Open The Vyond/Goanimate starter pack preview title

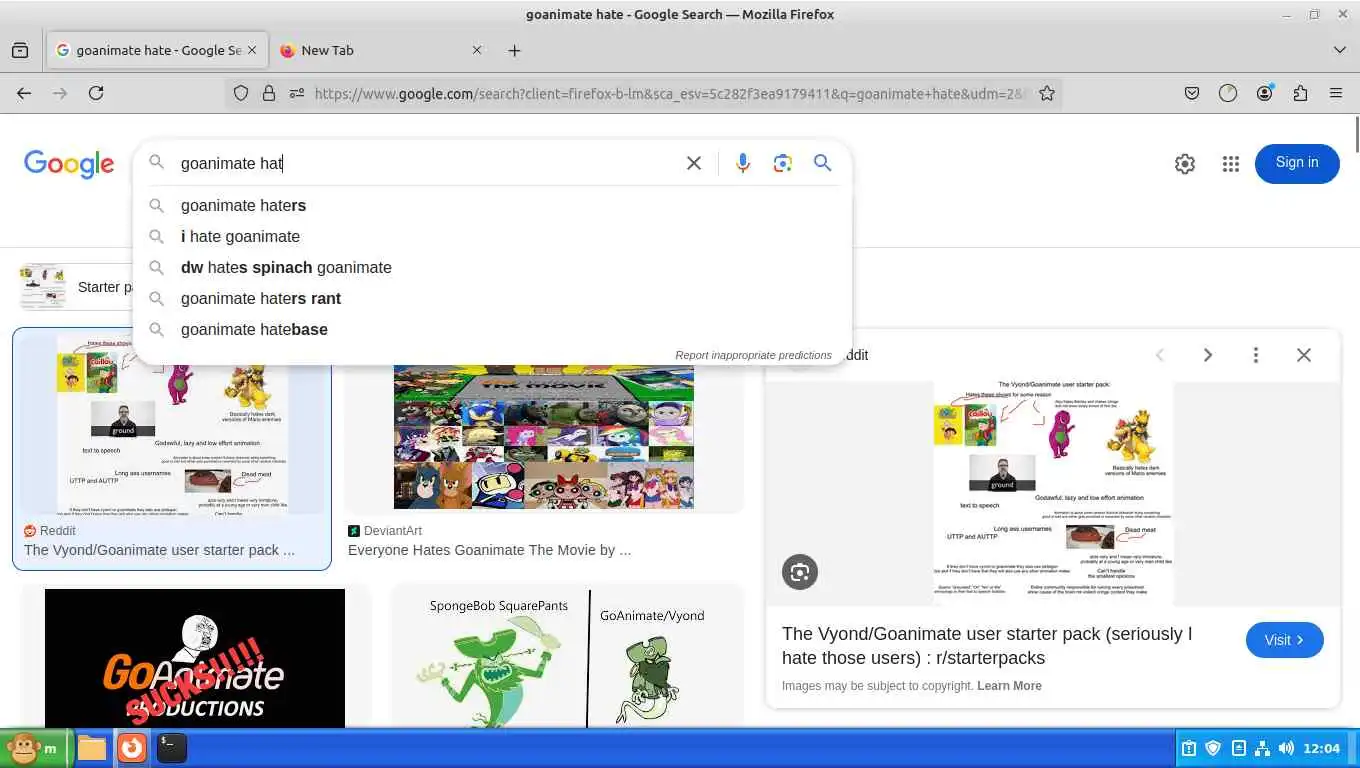[x=987, y=646]
